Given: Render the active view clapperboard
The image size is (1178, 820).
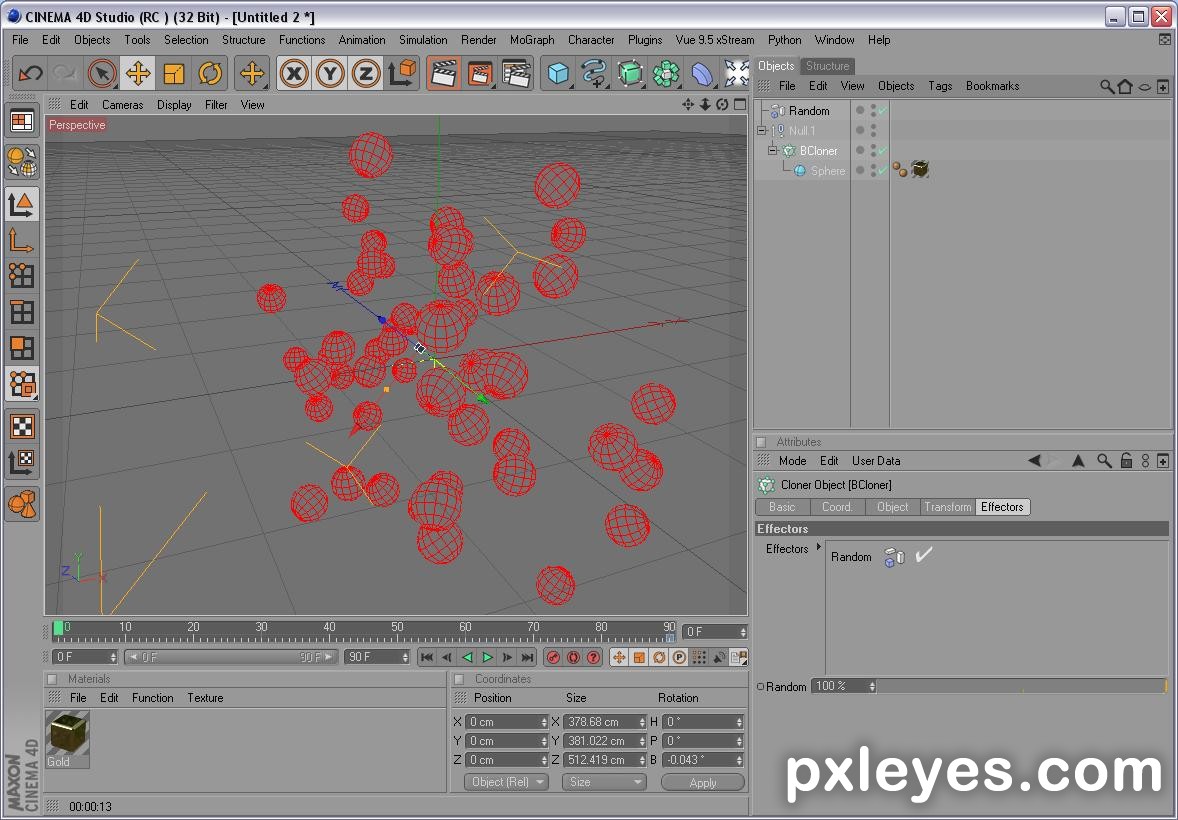Looking at the screenshot, I should pos(444,73).
